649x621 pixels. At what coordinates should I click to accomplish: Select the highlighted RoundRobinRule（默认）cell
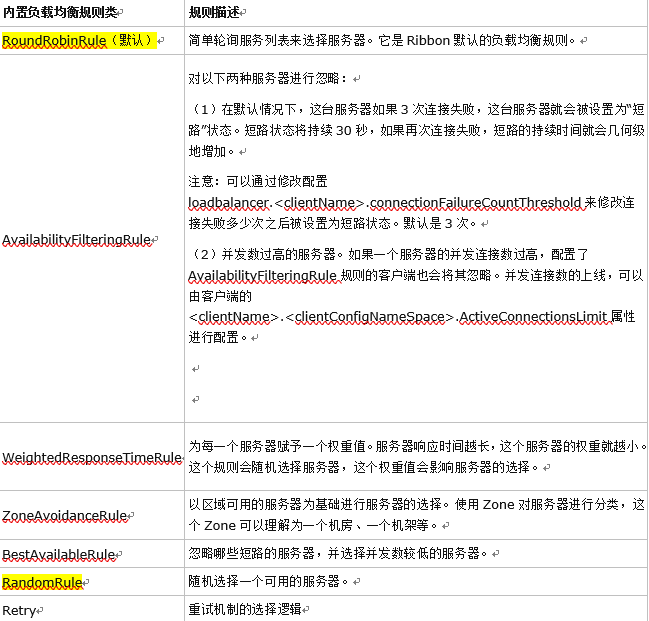click(x=79, y=41)
